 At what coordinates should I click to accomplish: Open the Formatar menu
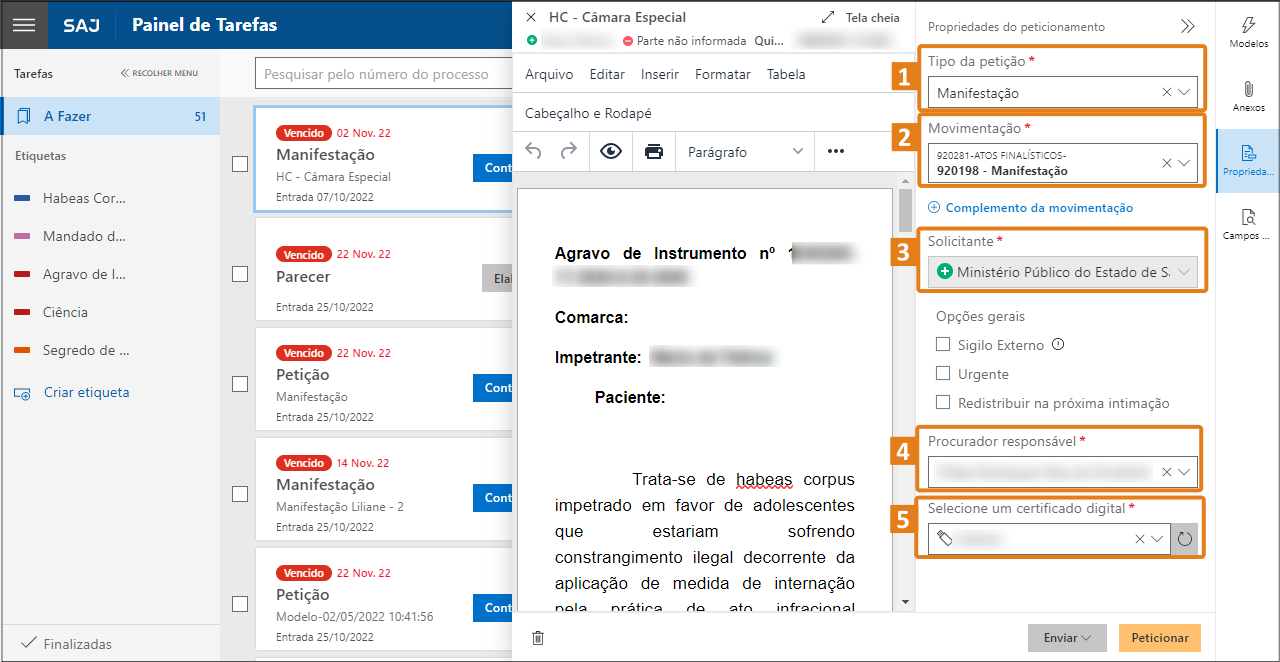tap(722, 73)
